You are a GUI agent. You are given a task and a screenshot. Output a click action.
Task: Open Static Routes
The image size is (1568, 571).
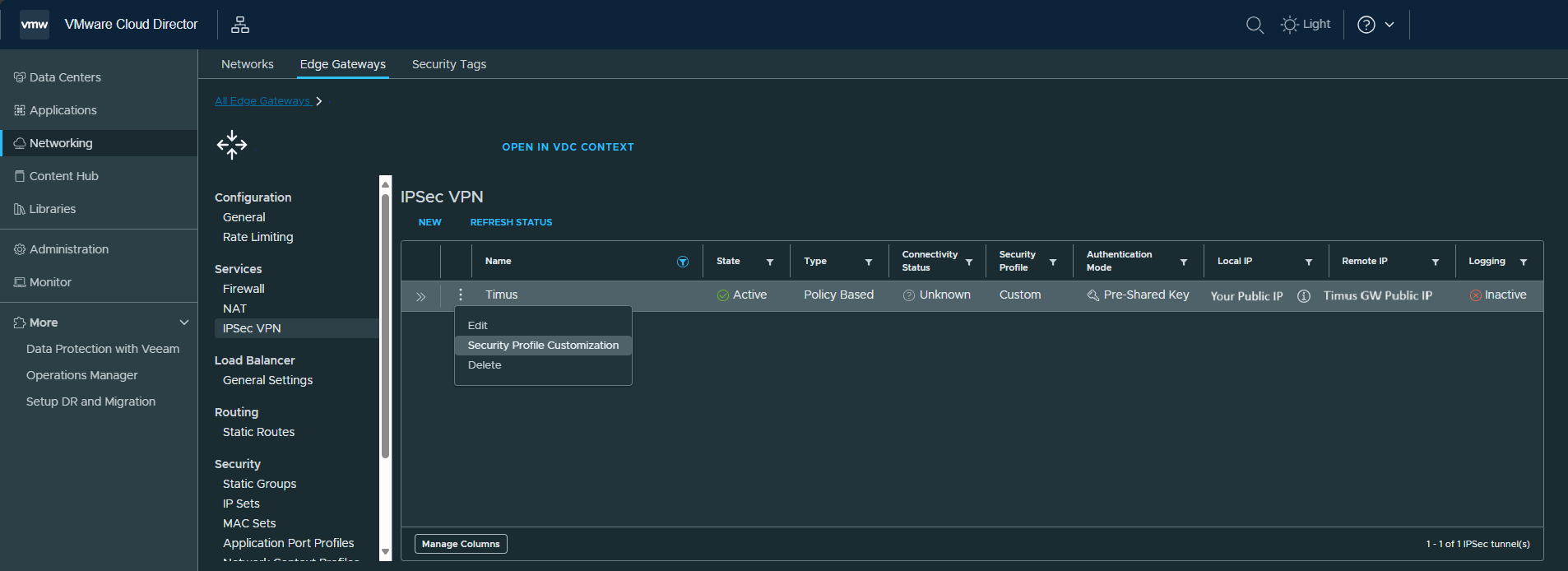coord(259,432)
